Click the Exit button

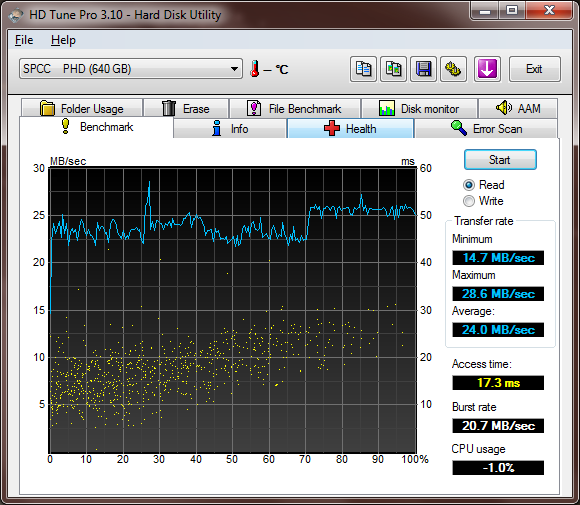pyautogui.click(x=535, y=69)
